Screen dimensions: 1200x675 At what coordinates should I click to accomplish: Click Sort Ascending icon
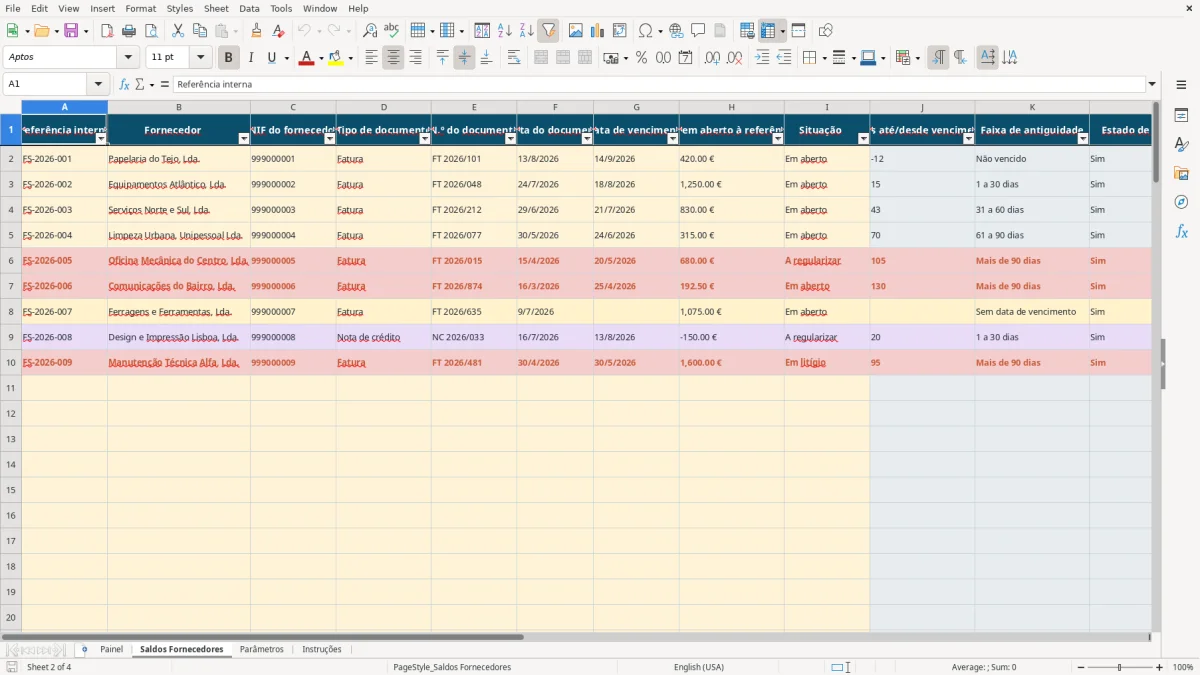coord(505,31)
